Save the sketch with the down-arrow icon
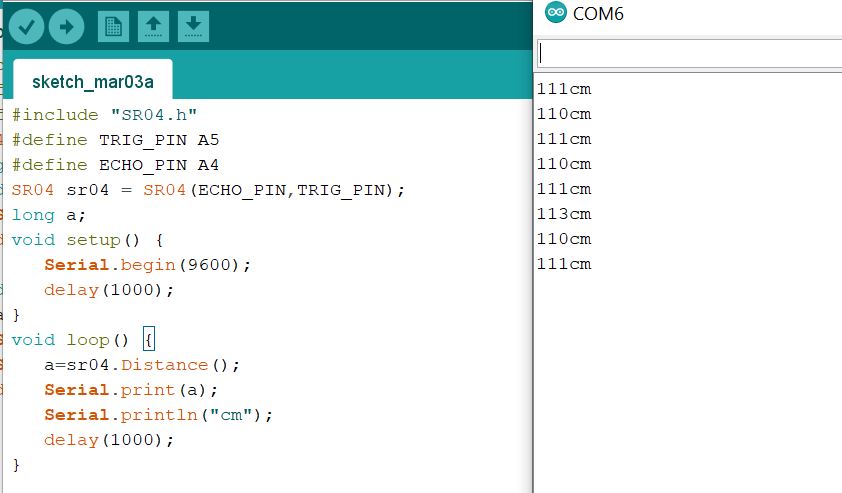 (193, 26)
